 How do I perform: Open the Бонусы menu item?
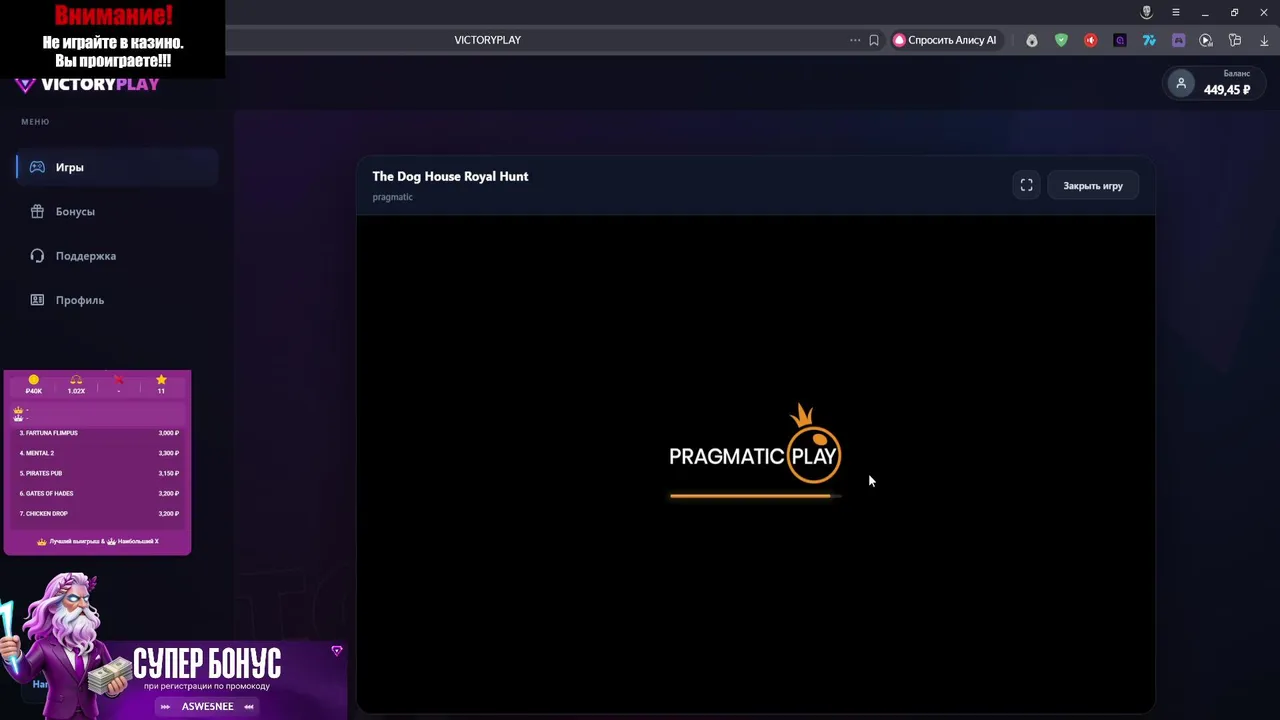coord(117,211)
